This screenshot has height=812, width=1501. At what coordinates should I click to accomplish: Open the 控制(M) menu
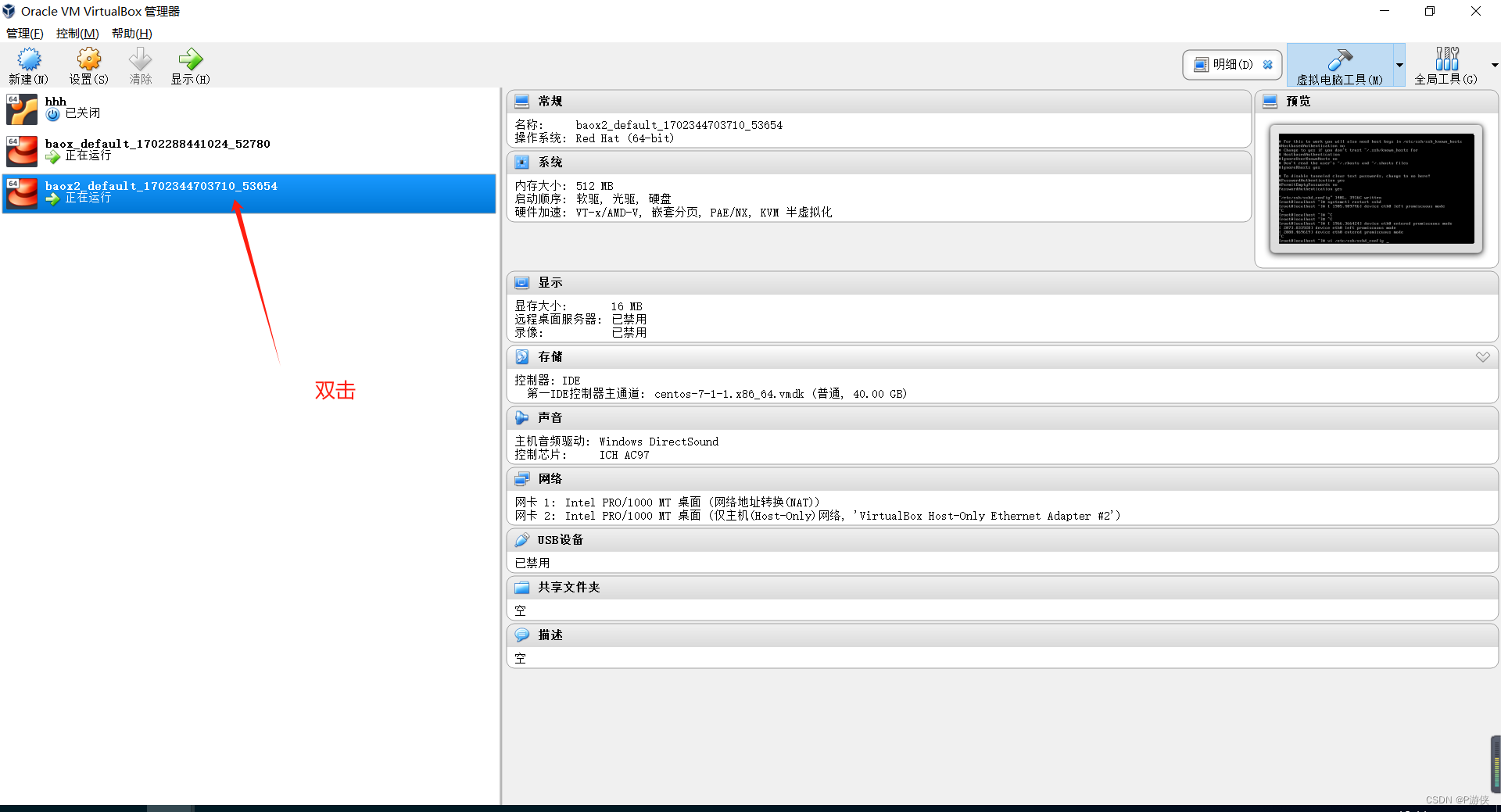(x=77, y=34)
